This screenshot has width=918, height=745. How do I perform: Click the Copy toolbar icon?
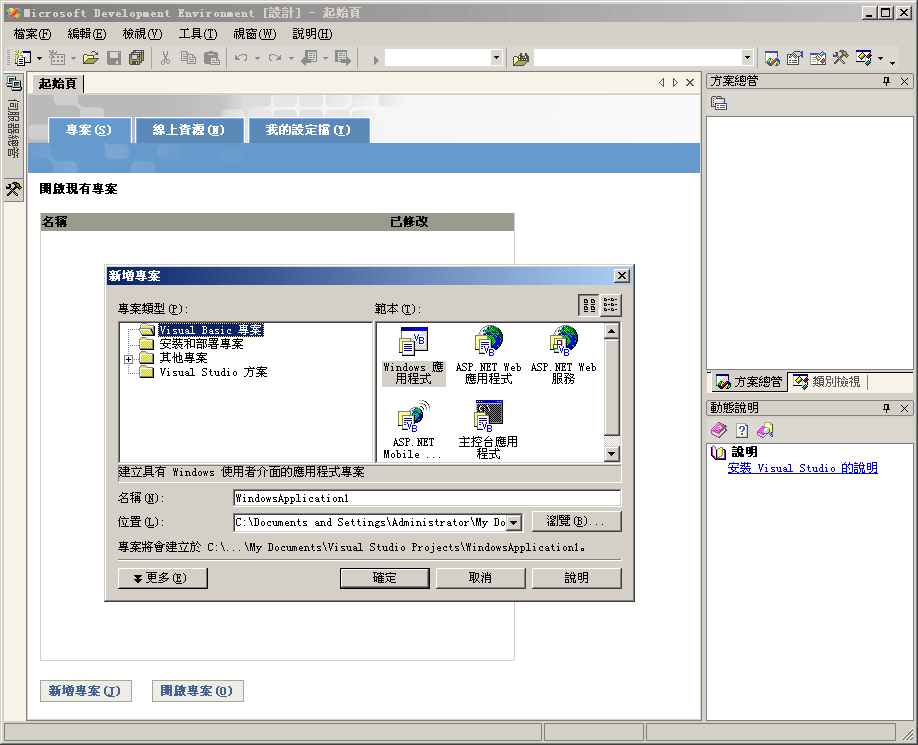click(x=188, y=58)
